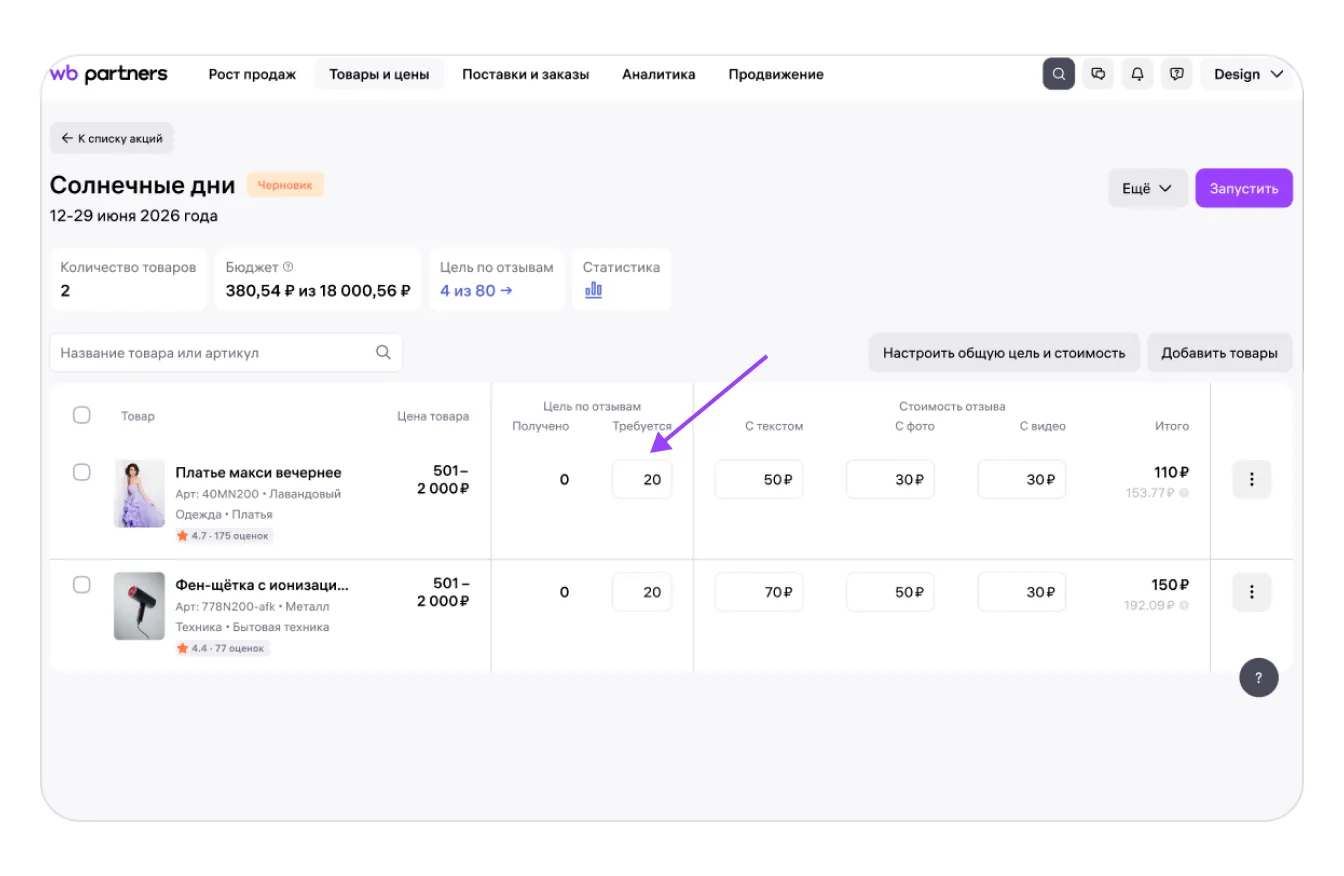Open the three-dot menu for Платье макси
This screenshot has height=876, width=1344.
coord(1252,479)
